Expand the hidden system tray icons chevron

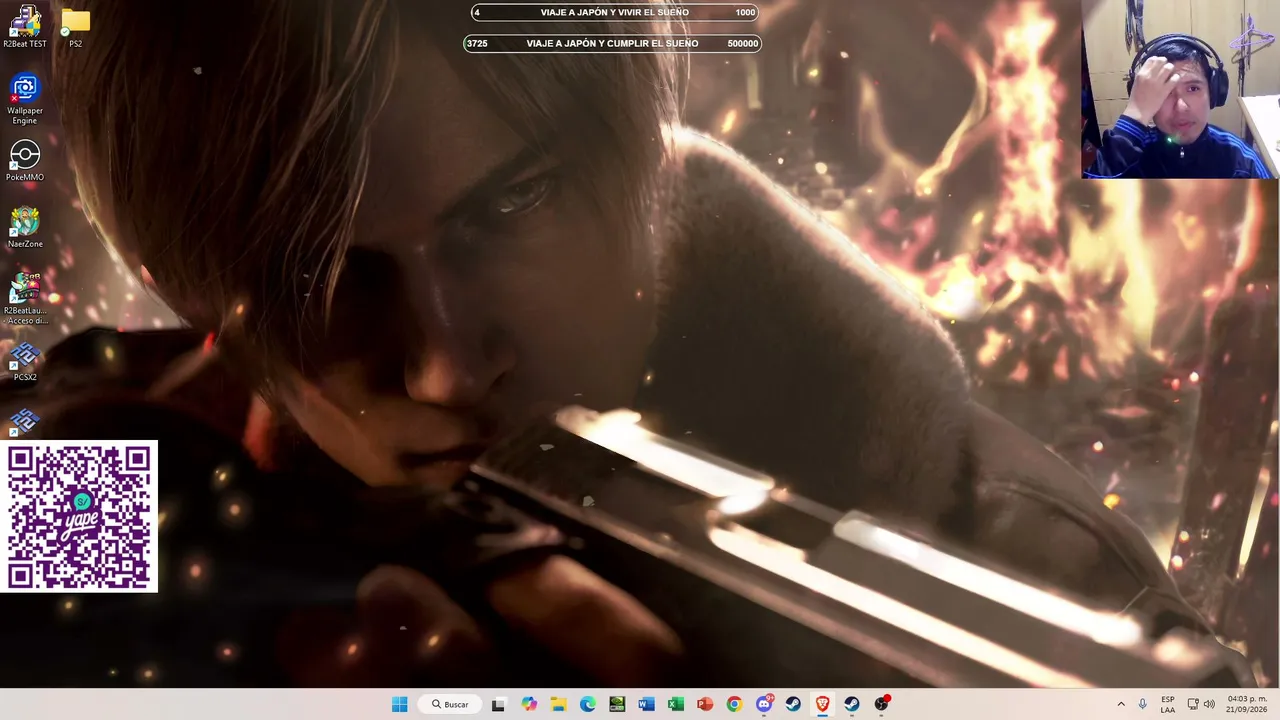[1120, 704]
